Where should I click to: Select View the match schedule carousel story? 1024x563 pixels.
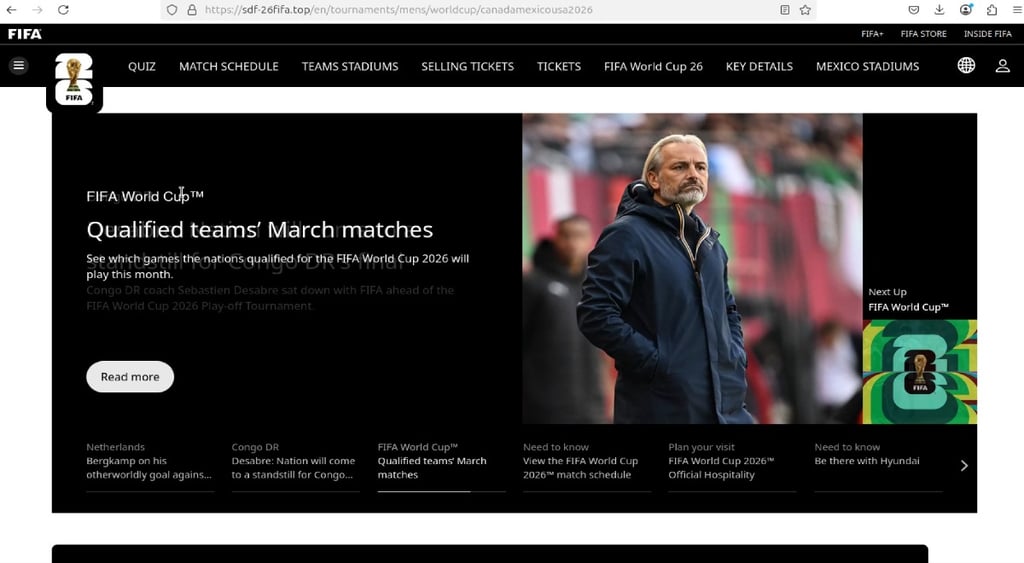(x=586, y=461)
